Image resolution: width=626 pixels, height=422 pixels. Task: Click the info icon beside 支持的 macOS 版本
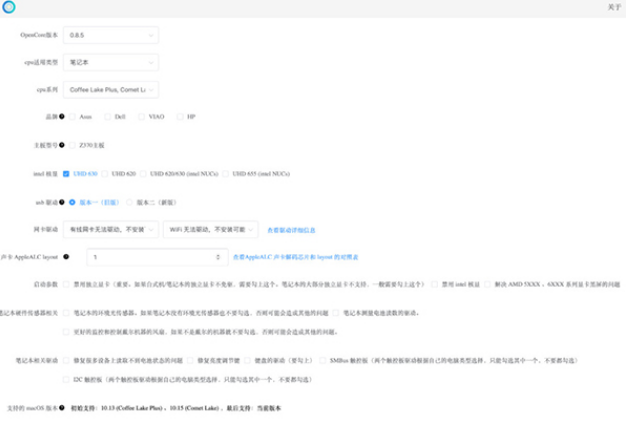(62, 408)
